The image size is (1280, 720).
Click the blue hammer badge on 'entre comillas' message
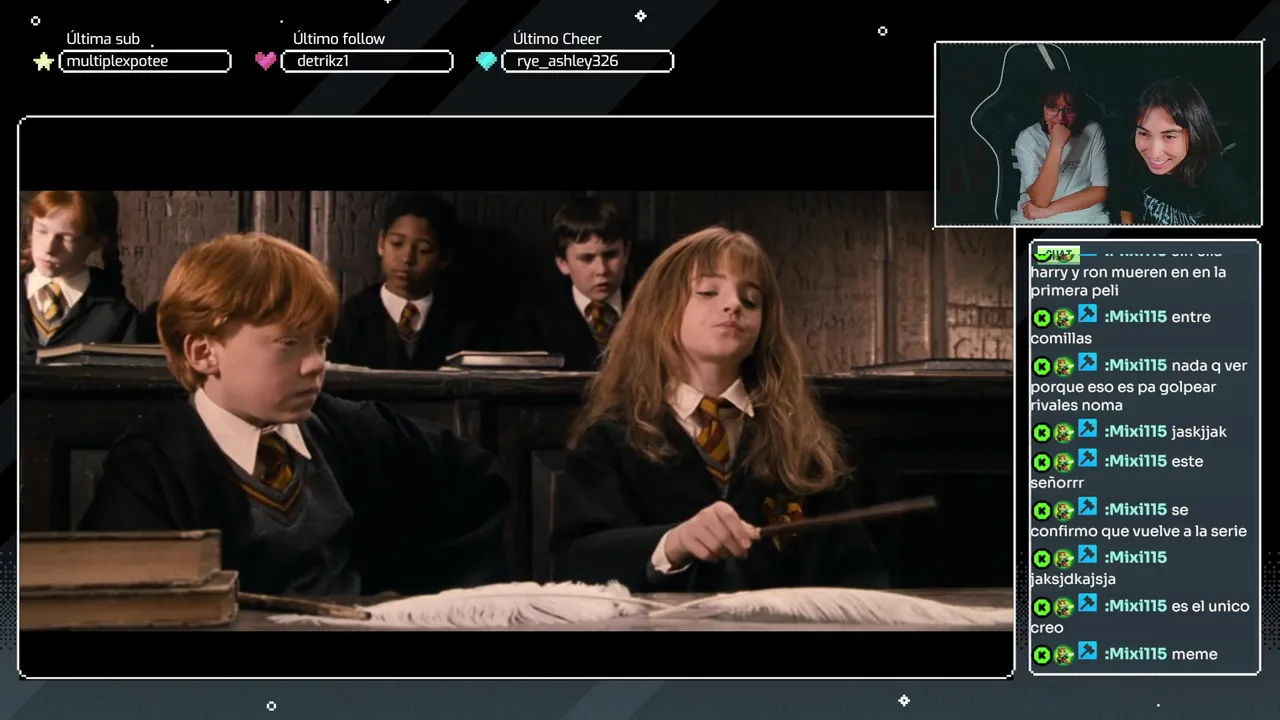click(1087, 314)
